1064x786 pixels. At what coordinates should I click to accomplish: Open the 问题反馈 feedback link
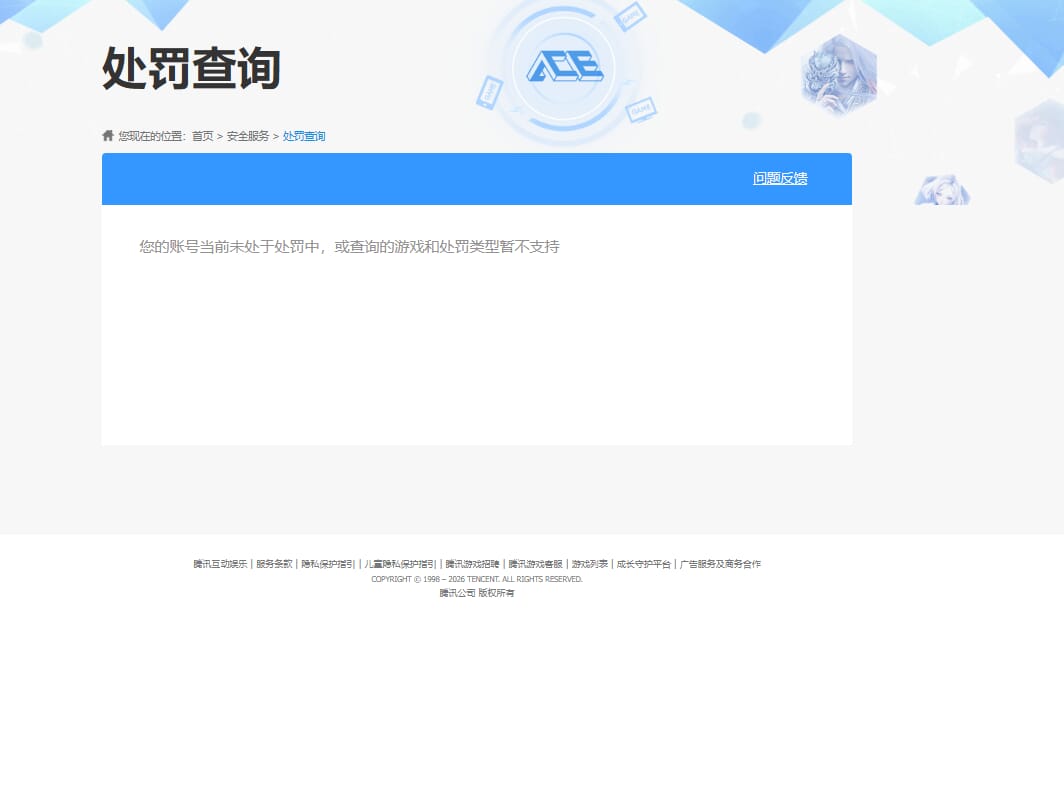tap(780, 178)
